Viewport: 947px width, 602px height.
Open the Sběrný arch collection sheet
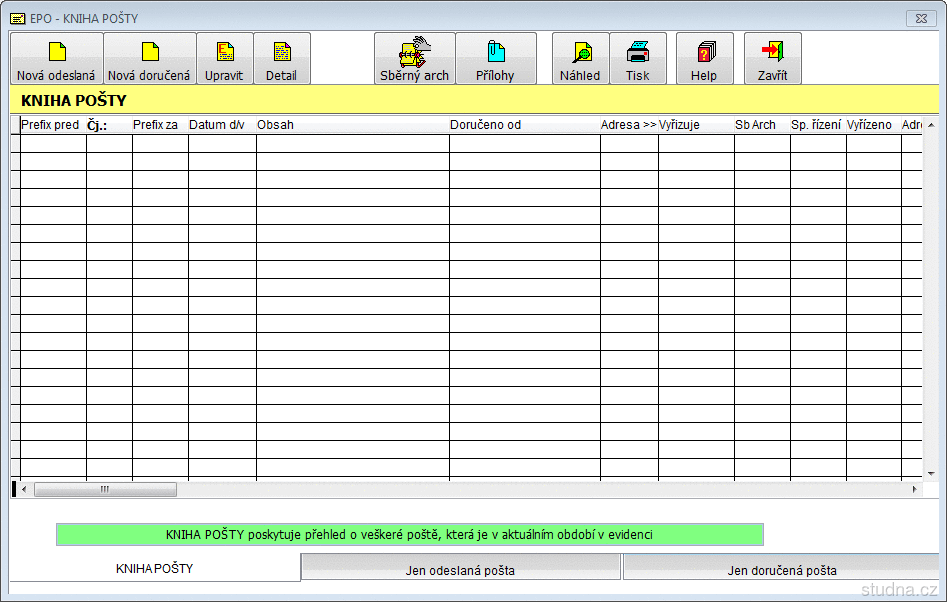coord(414,59)
